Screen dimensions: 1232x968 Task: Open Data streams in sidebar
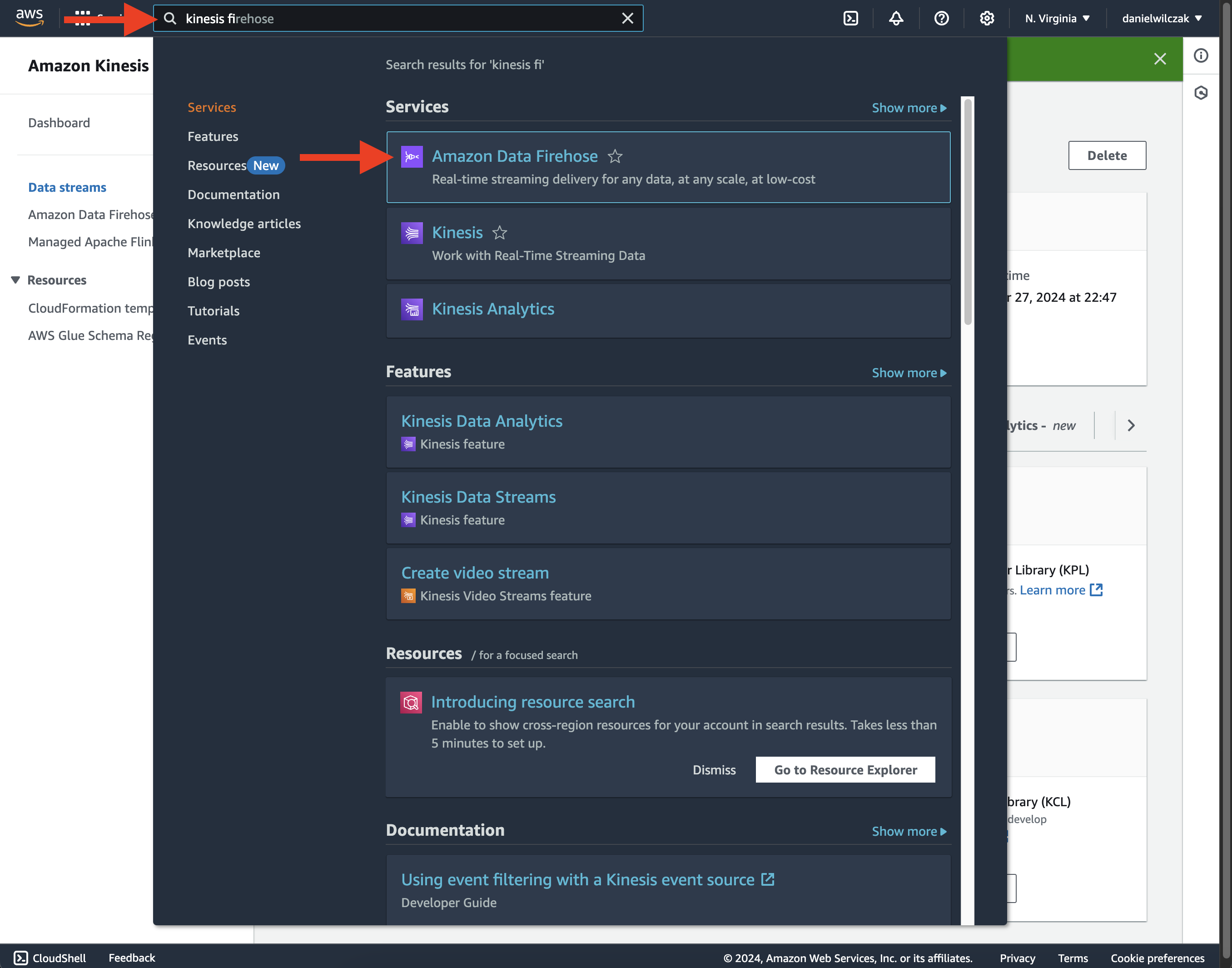pyautogui.click(x=67, y=188)
